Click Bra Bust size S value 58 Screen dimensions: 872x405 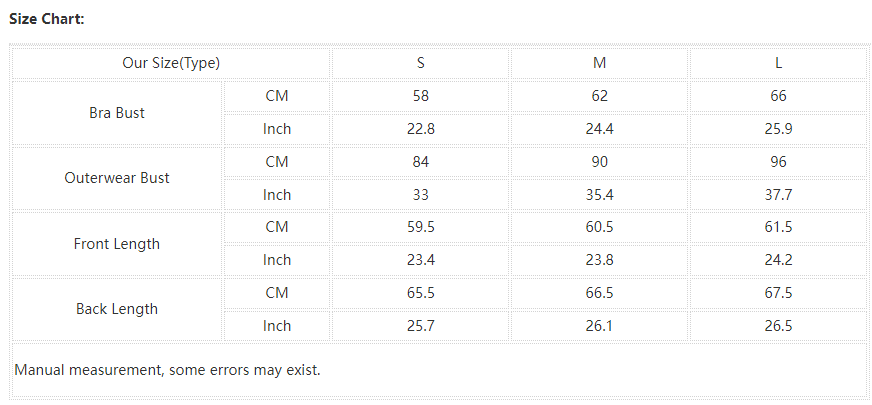pyautogui.click(x=420, y=96)
